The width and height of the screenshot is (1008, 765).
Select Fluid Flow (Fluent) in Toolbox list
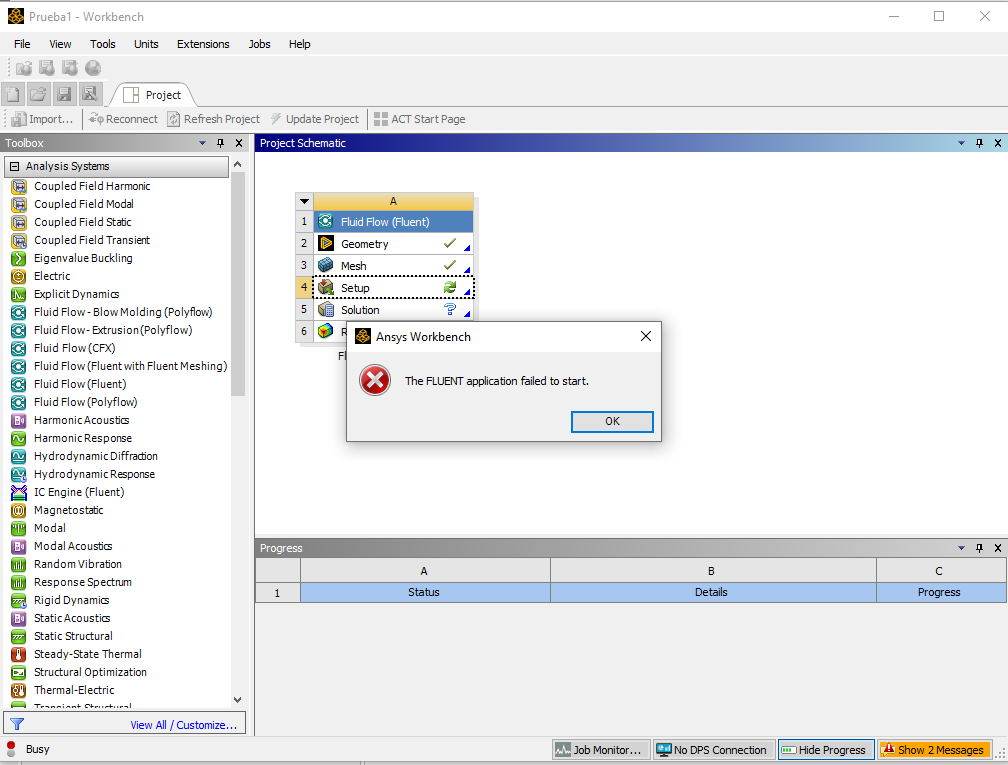coord(80,384)
